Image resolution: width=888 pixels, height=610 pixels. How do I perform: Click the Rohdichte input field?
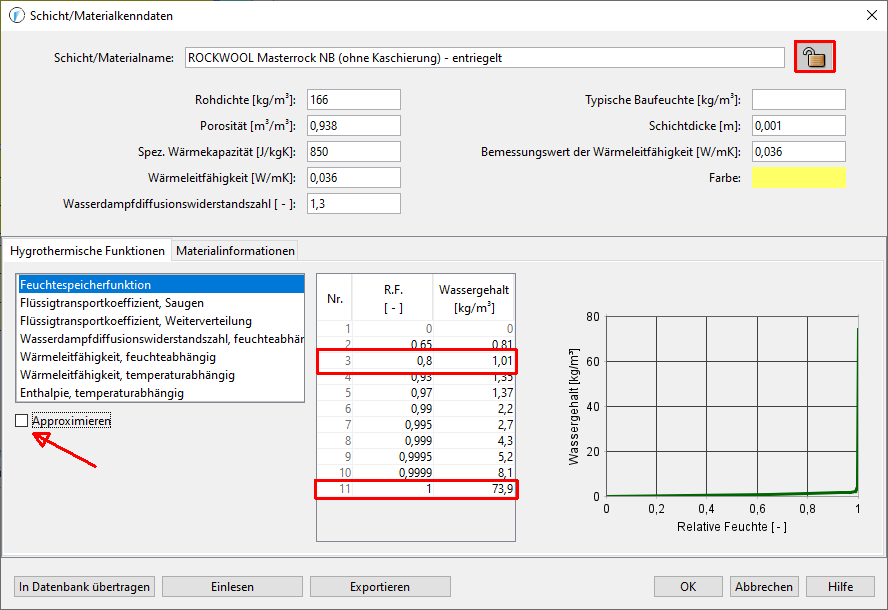[353, 100]
